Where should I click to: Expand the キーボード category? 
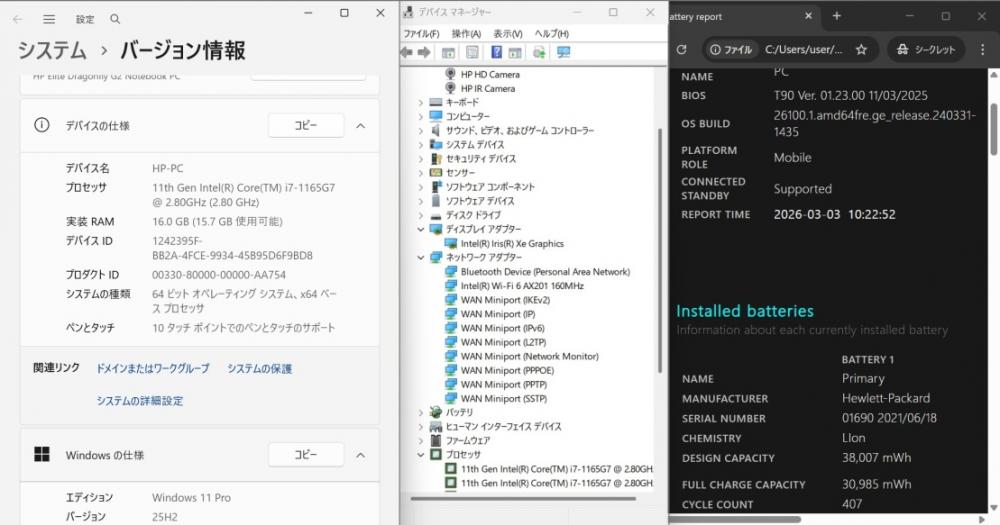coord(421,102)
